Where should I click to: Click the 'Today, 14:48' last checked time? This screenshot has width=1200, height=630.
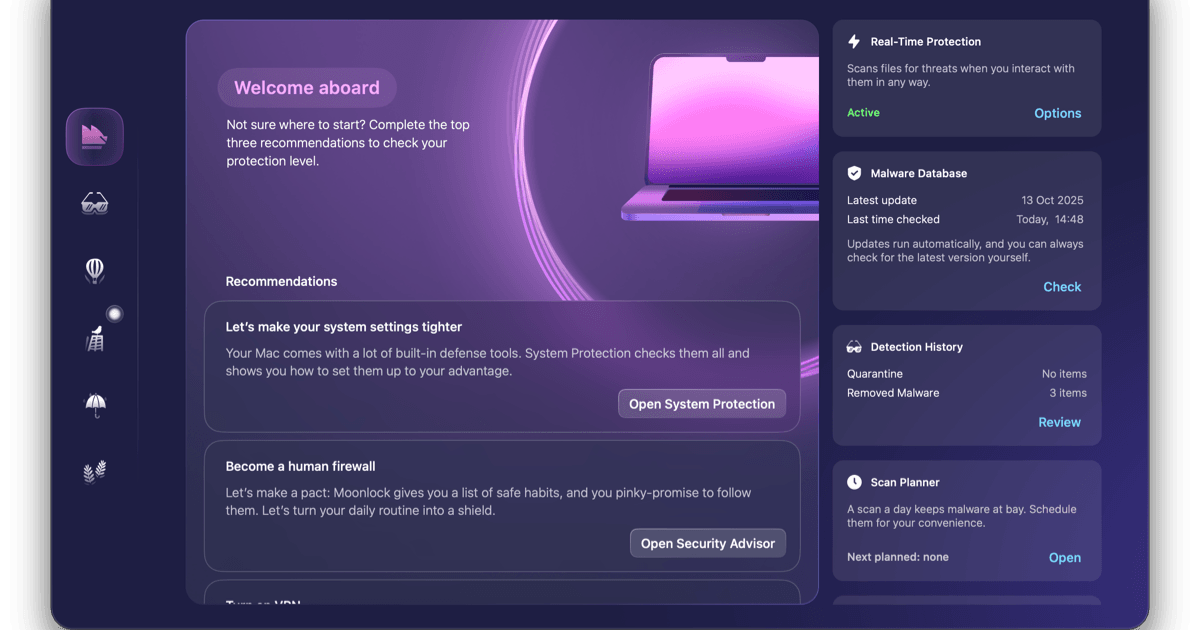tap(1050, 219)
